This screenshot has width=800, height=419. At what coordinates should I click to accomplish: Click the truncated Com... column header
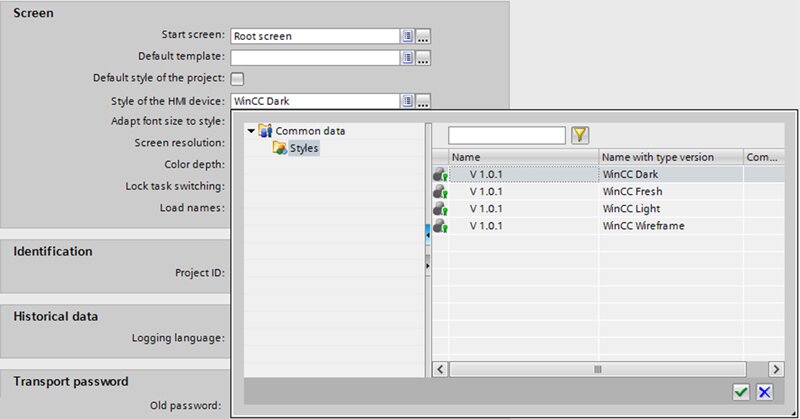click(x=763, y=157)
